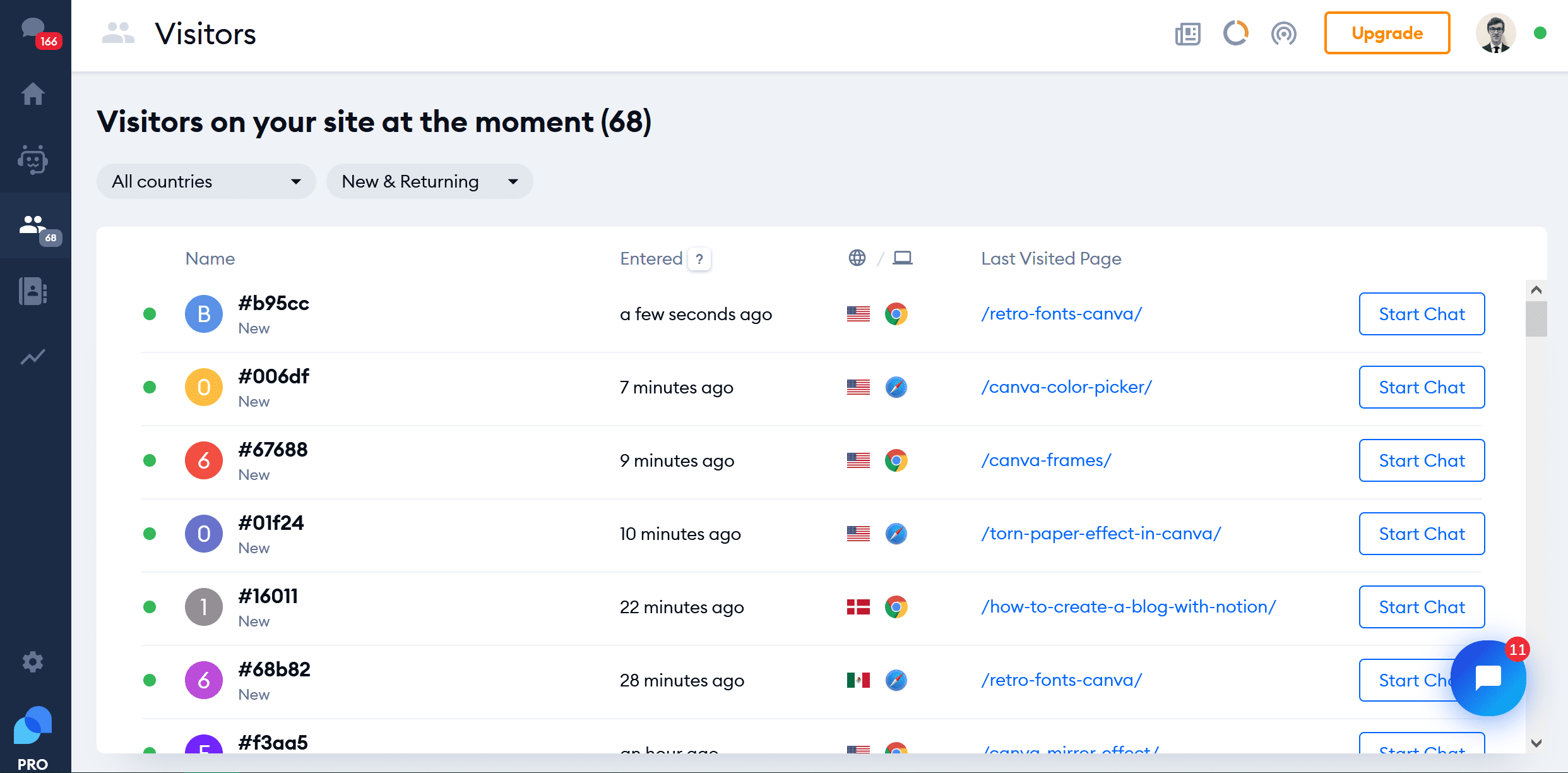Viewport: 1568px width, 773px height.
Task: Open the /canva-color-picker/ page link
Action: 1066,387
